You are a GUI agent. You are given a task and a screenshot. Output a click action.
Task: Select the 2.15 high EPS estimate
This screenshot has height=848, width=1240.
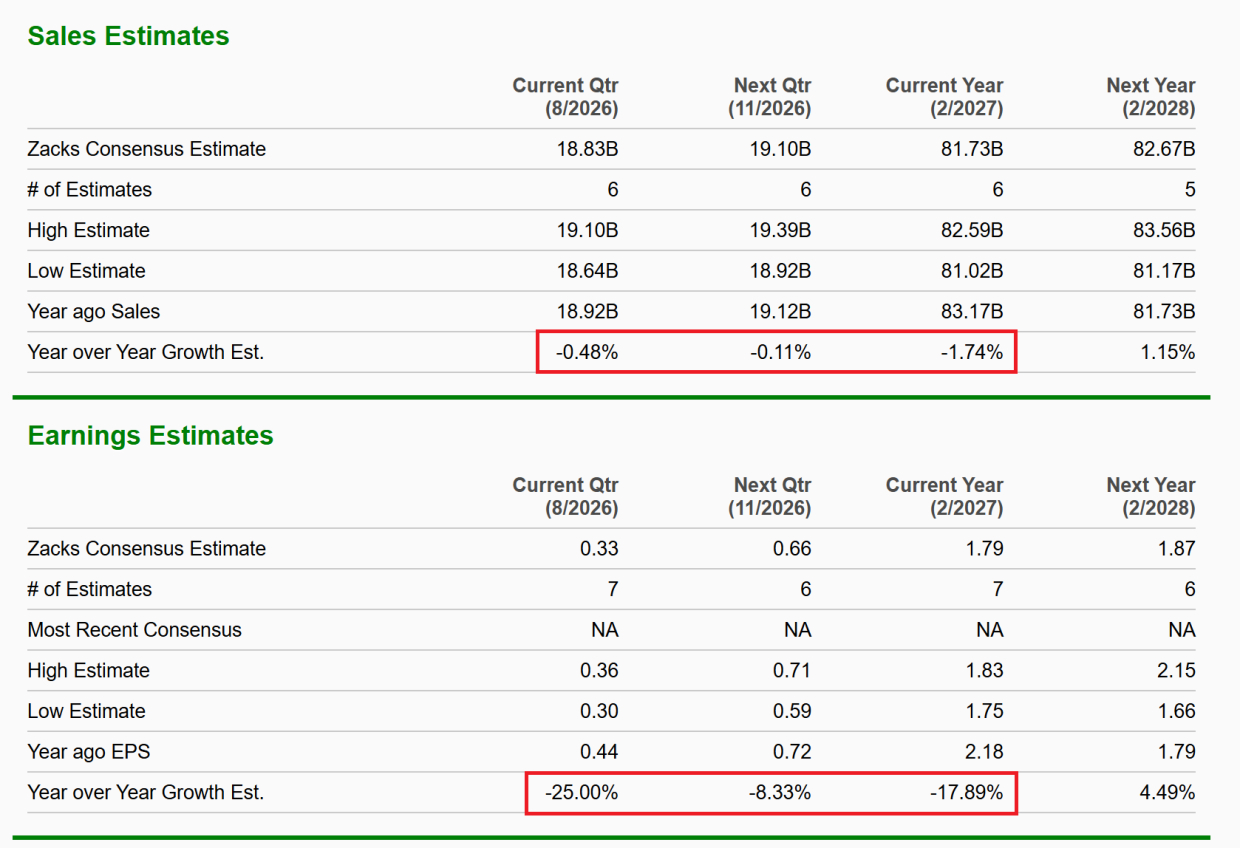1176,670
